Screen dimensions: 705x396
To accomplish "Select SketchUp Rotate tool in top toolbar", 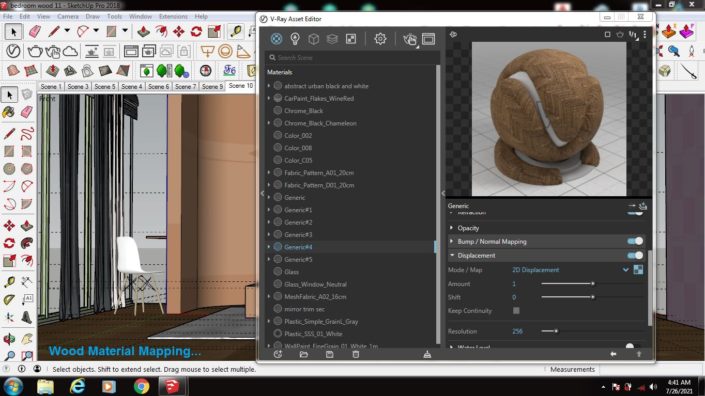I will [196, 31].
